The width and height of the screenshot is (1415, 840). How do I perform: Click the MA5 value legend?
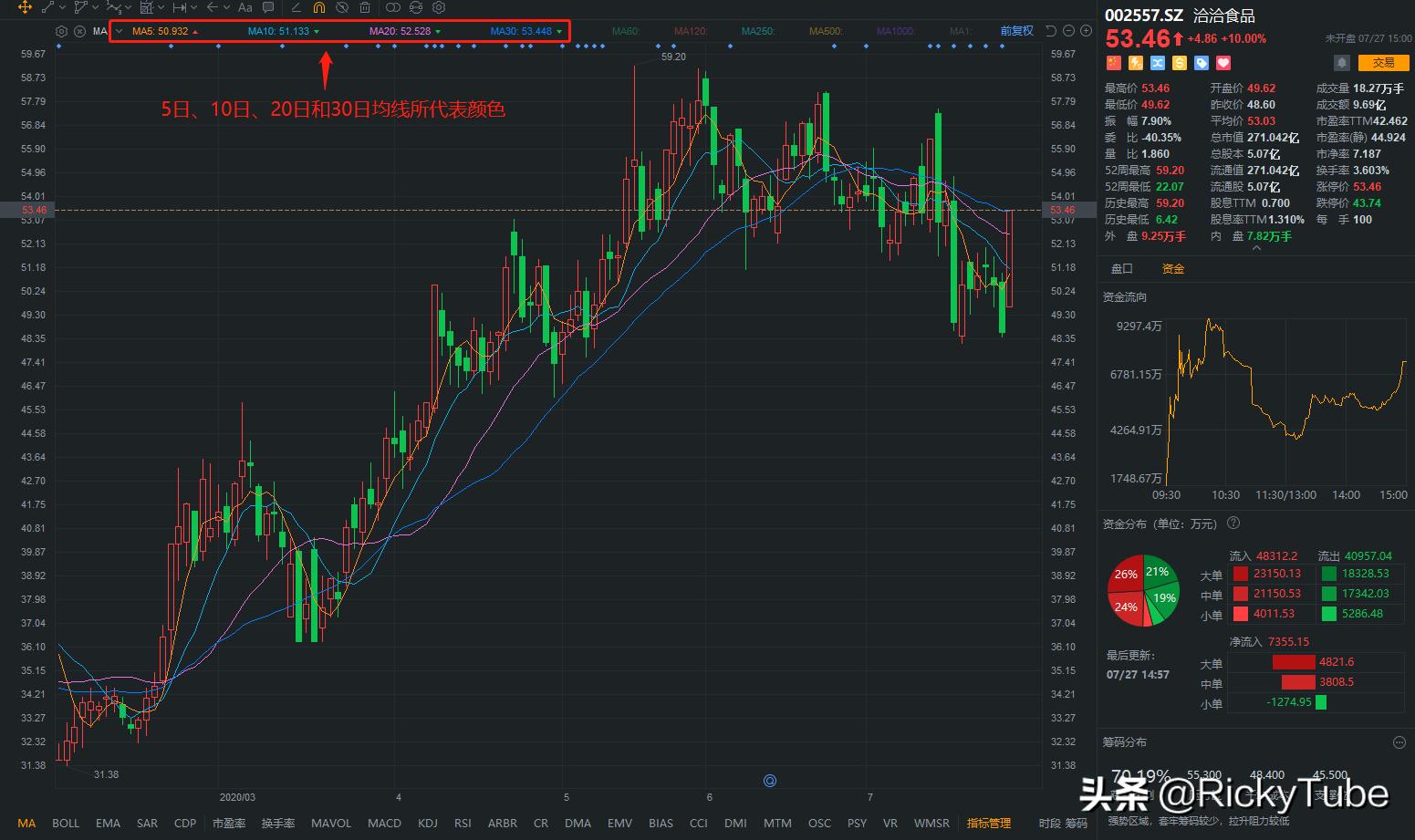(161, 31)
